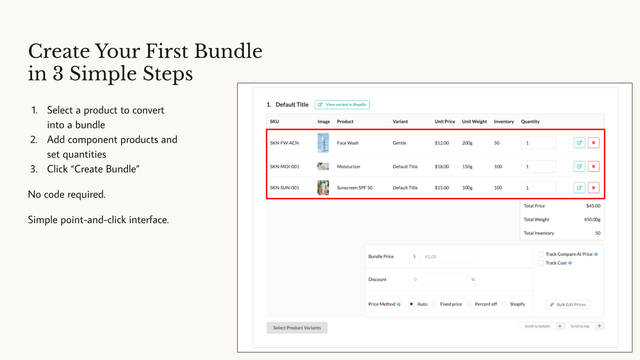Click the Sunscreen SPF 50 product name
Image resolution: width=640 pixels, height=360 pixels.
(x=355, y=188)
